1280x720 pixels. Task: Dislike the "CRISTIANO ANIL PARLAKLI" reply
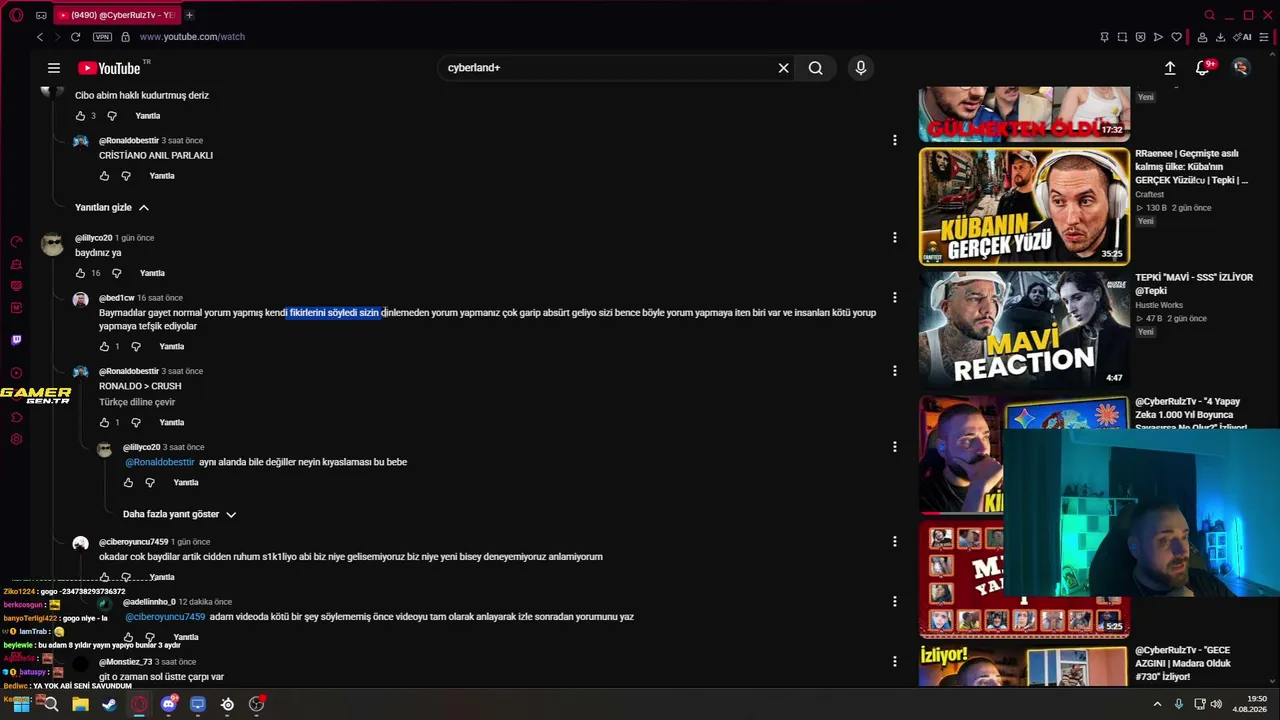pos(126,176)
